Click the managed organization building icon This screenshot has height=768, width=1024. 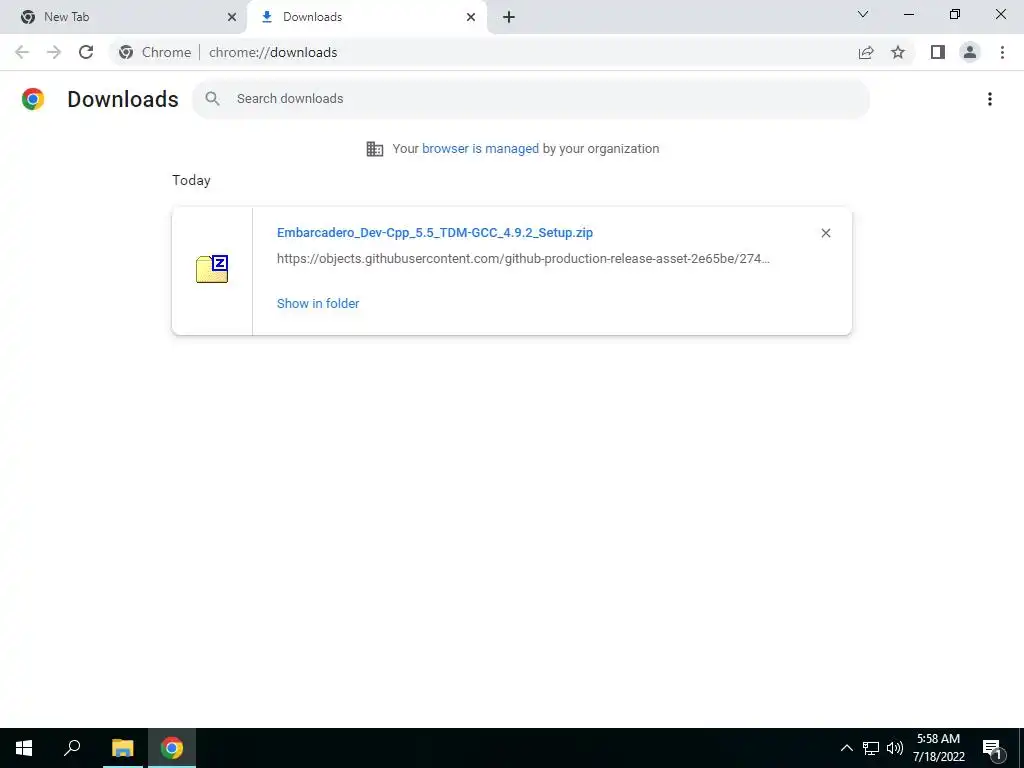coord(375,149)
